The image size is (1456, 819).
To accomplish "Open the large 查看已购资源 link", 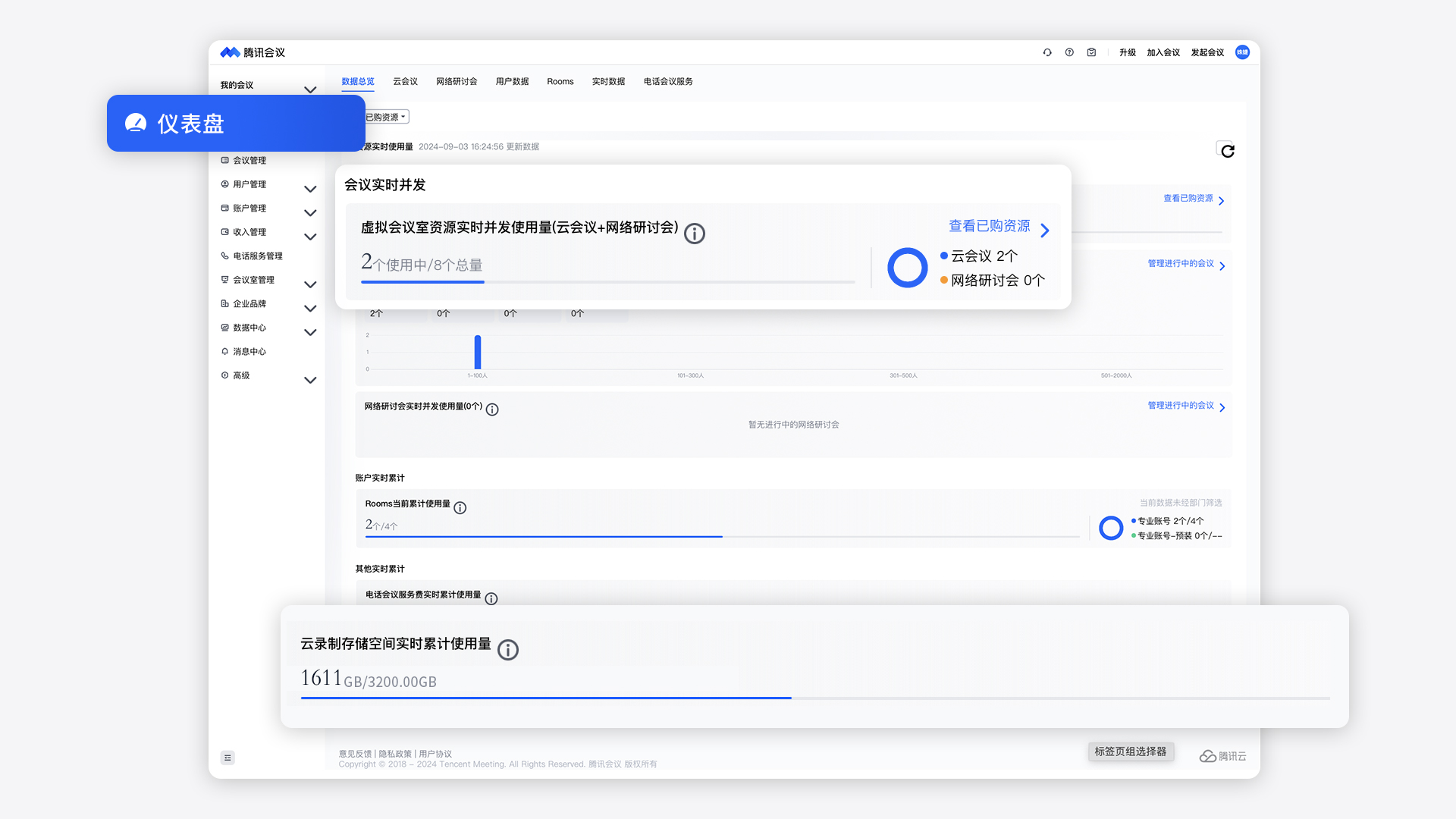I will [999, 227].
